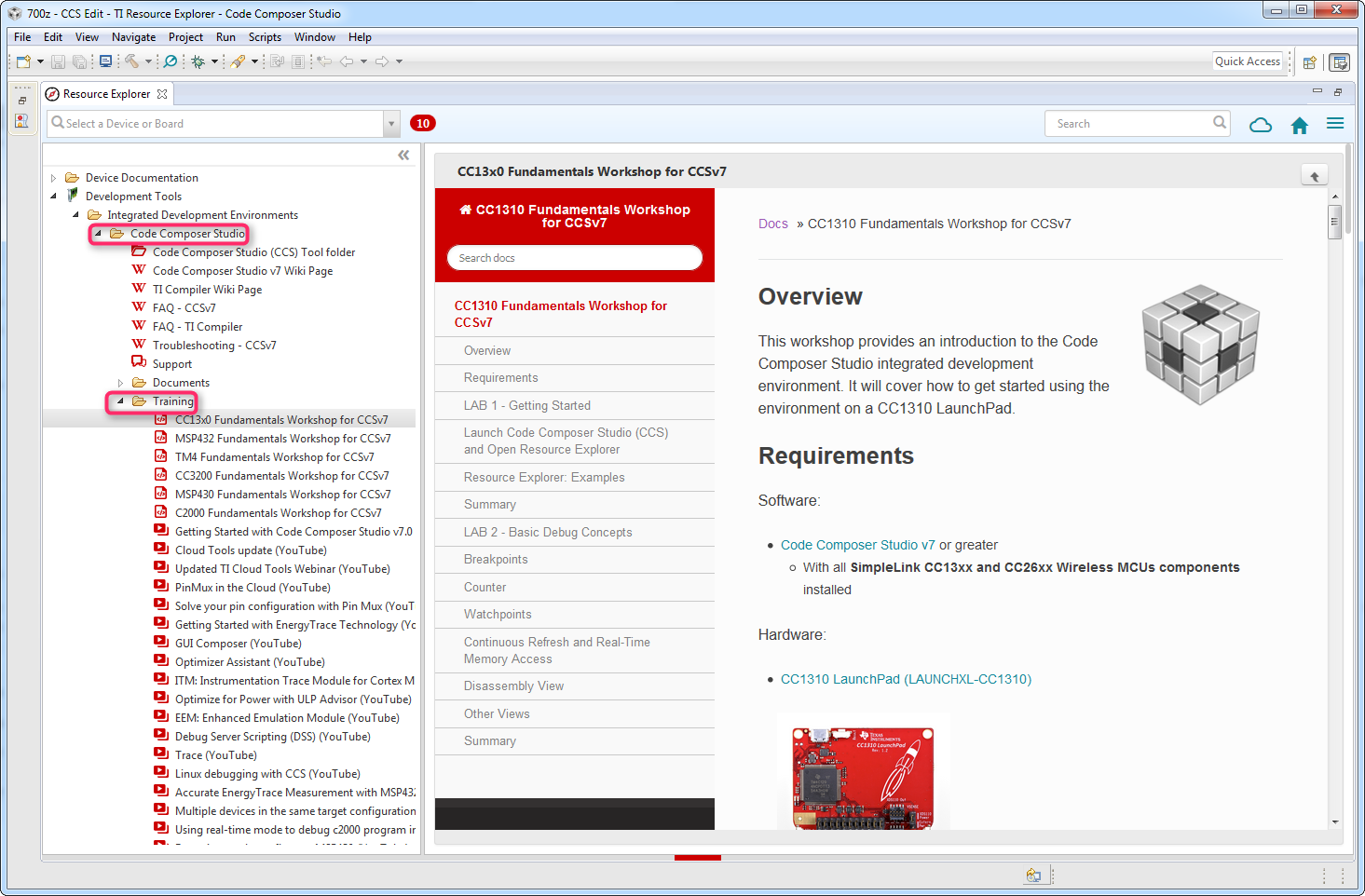Viewport: 1365px width, 896px height.
Task: Click the Open Perspective icon
Action: click(1309, 62)
